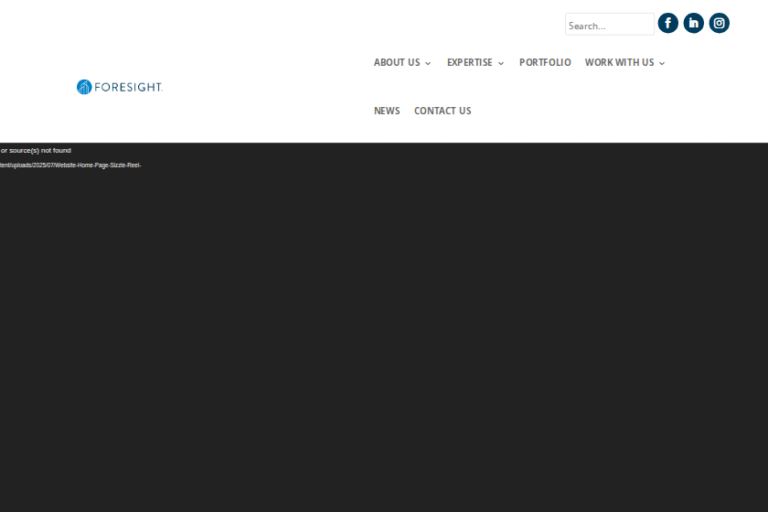Go to the Portfolio page
This screenshot has width=768, height=512.
[x=545, y=62]
